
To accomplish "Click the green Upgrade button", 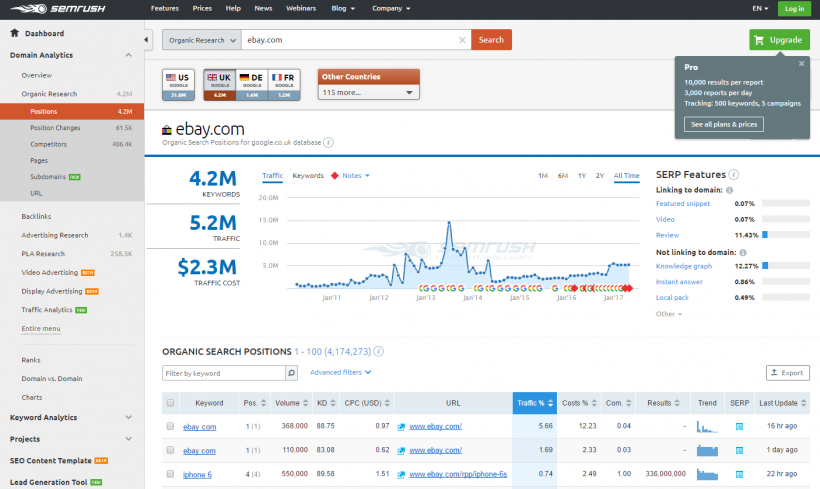I will click(779, 40).
